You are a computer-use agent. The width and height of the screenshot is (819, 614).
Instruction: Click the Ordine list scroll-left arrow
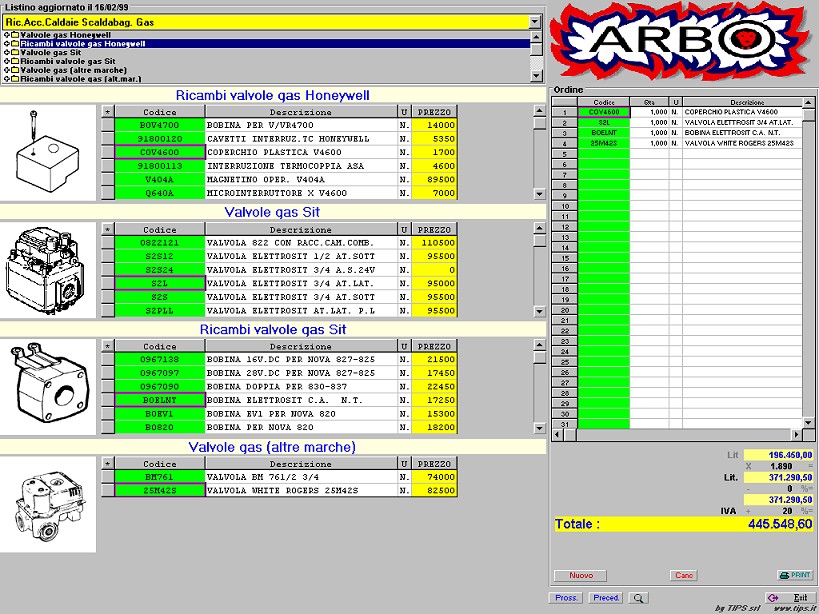557,434
